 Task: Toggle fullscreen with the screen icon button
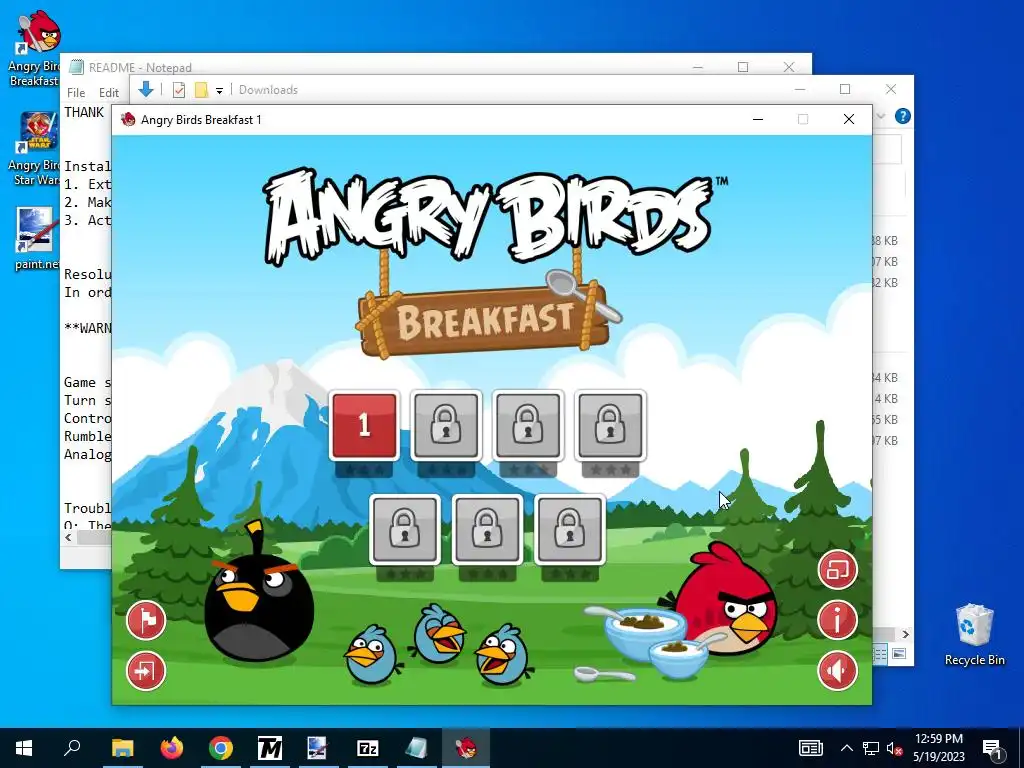click(837, 569)
